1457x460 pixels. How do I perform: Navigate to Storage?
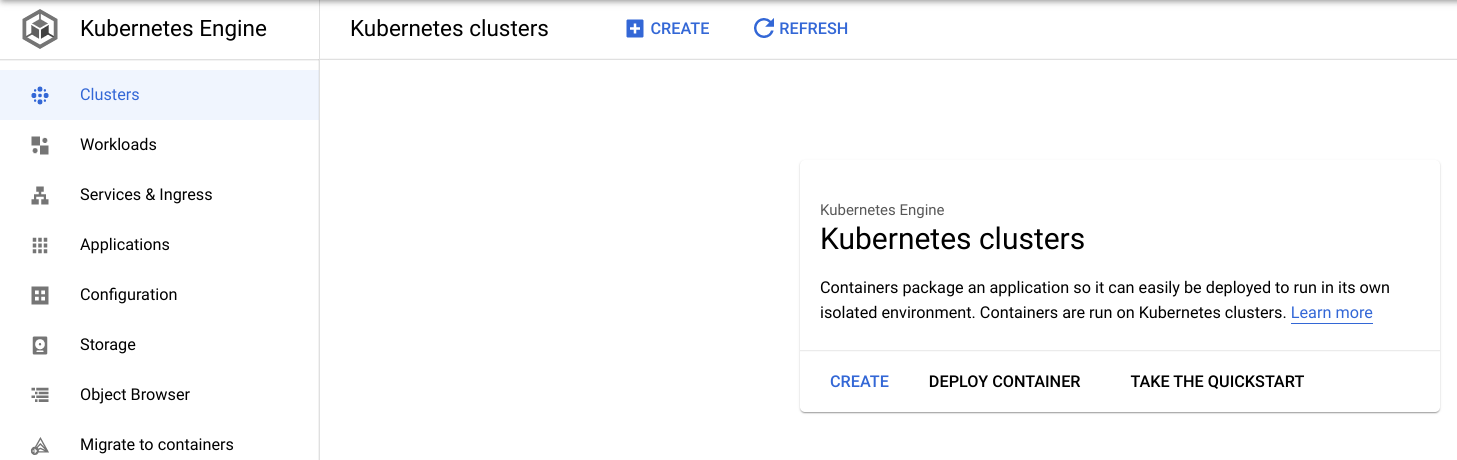[160, 345]
